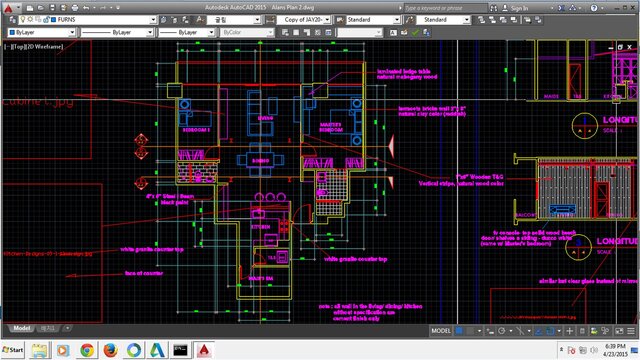The height and width of the screenshot is (360, 640).
Task: Toggle snap mode in status bar
Action: coord(471,331)
